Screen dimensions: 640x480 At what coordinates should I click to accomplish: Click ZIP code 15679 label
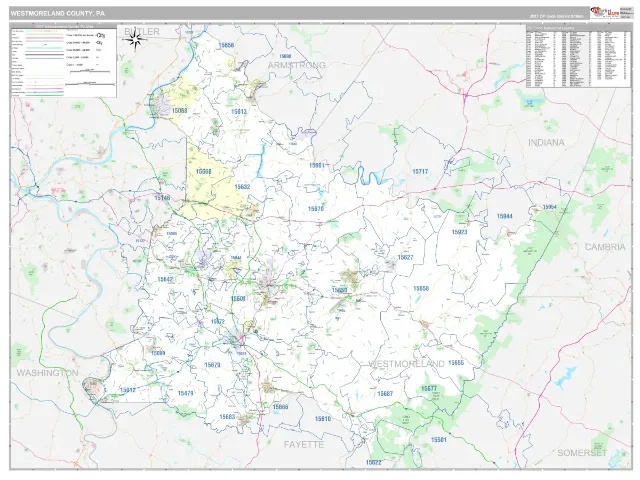(x=212, y=365)
